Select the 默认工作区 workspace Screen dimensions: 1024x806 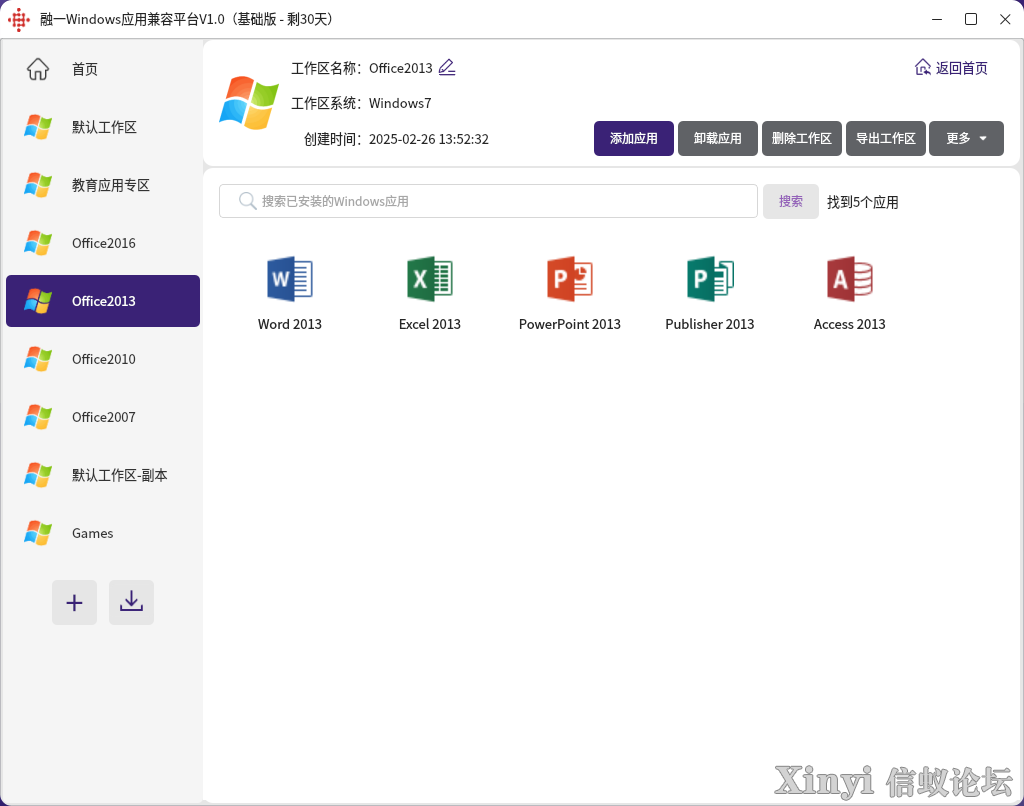point(103,127)
